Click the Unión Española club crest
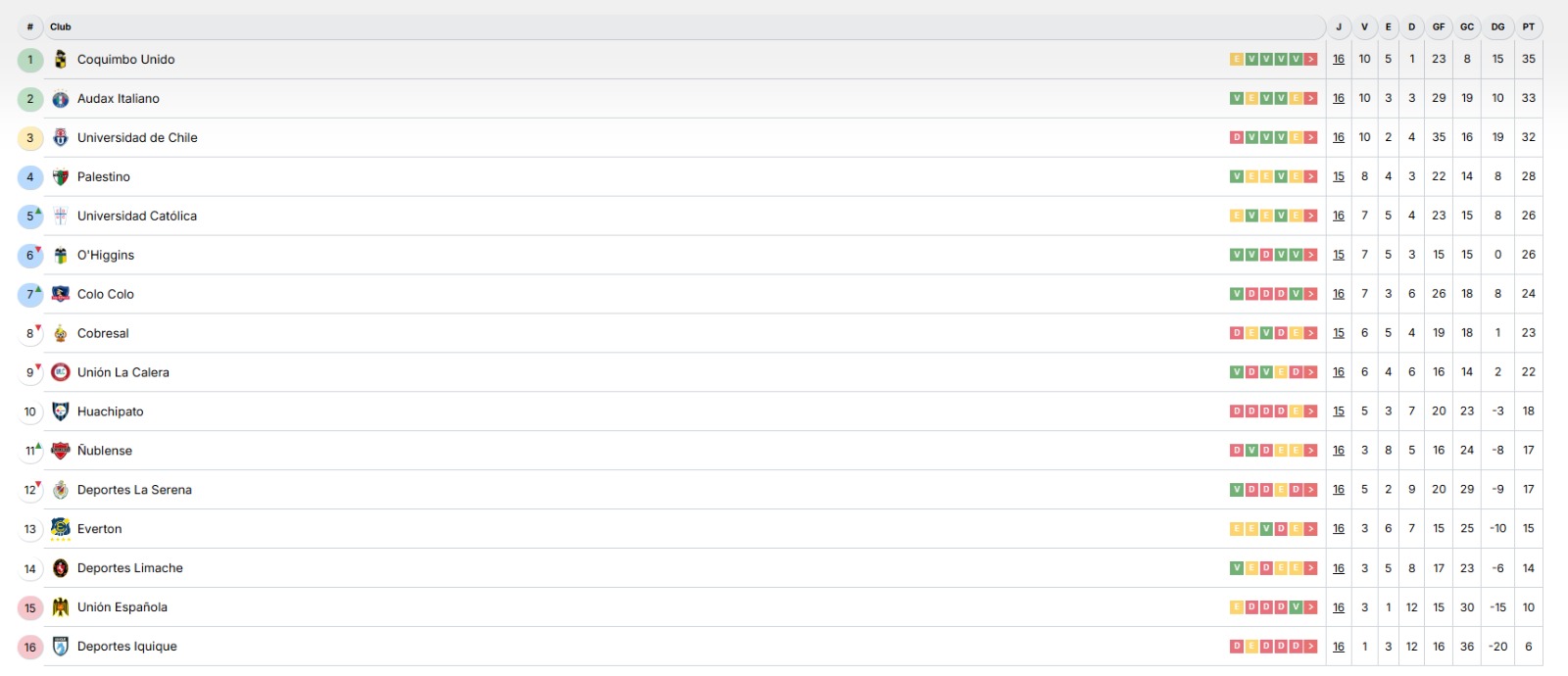The height and width of the screenshot is (676, 1568). (x=61, y=607)
